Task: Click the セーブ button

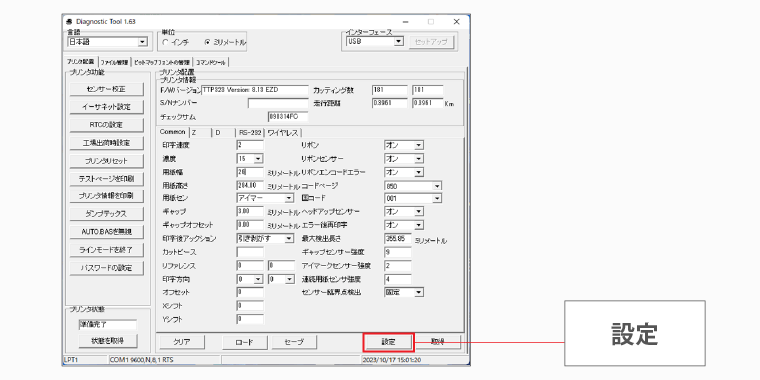Action: [x=294, y=342]
